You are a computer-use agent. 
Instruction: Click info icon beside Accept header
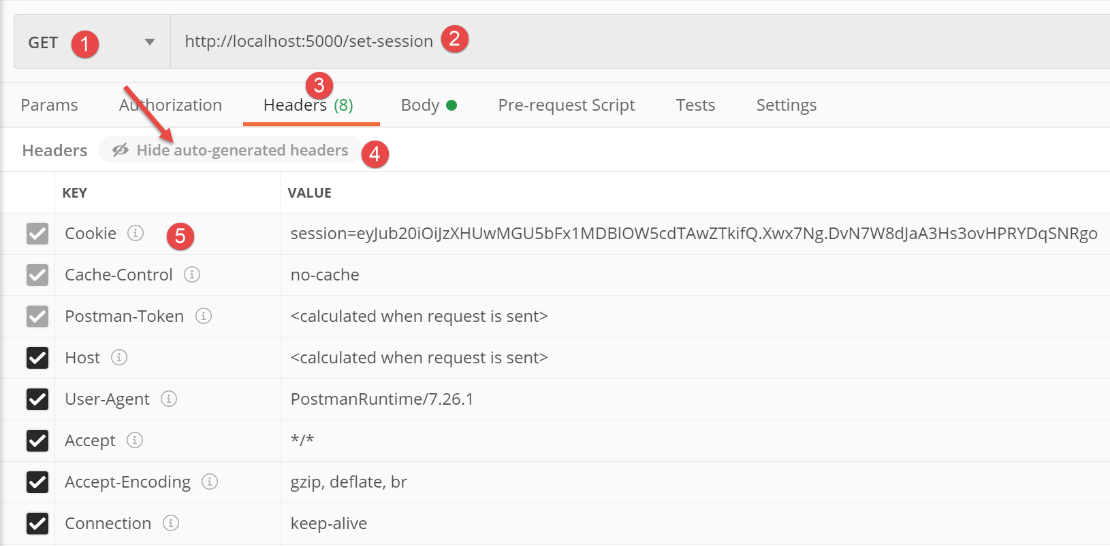134,440
